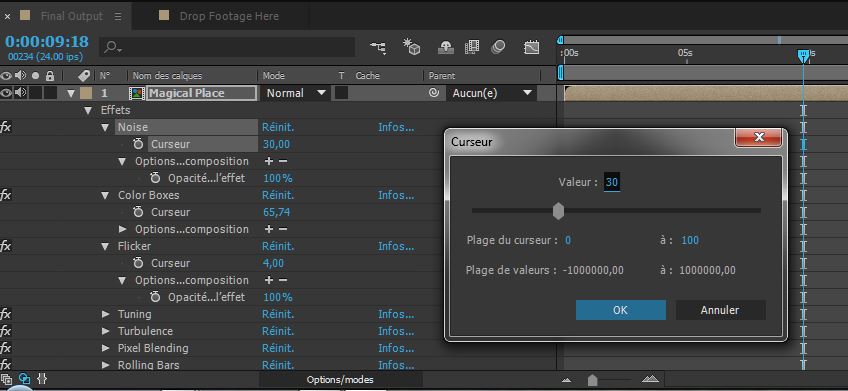Click the Curseur dialog value slider handle
Viewport: 848px width, 391px height.
559,210
